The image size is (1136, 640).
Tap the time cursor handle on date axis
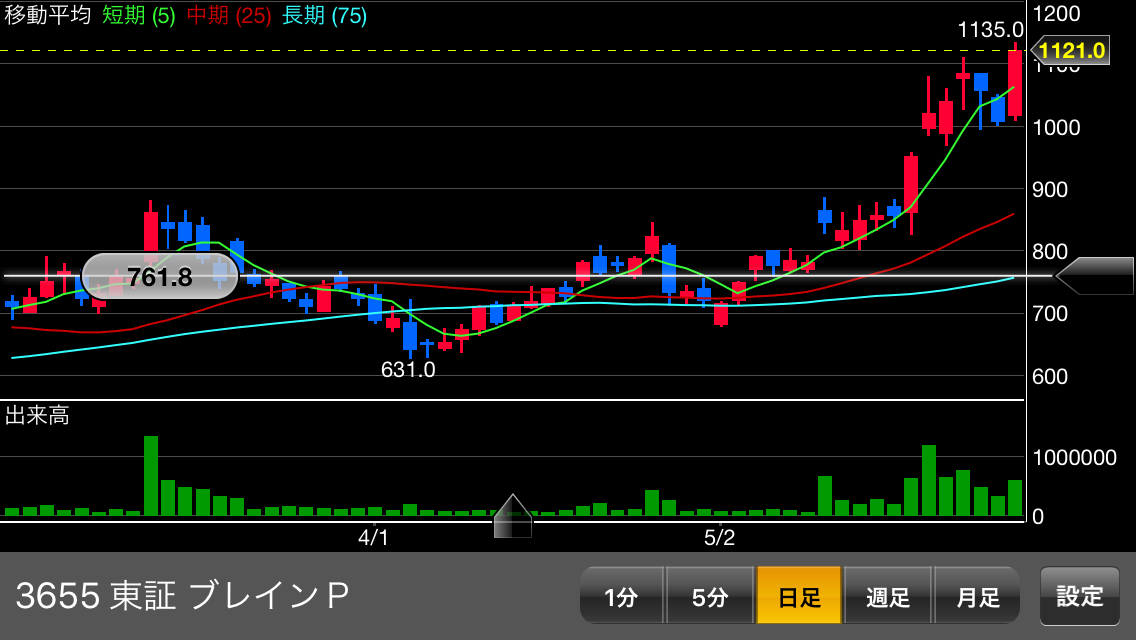pos(513,516)
